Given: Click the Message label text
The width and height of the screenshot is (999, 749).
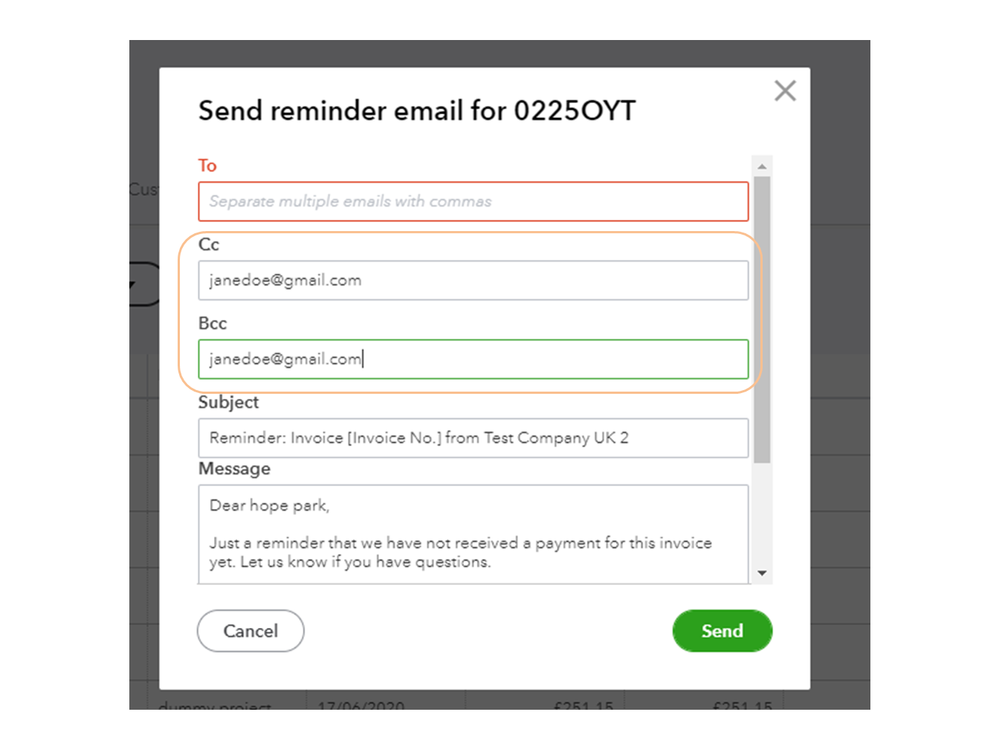Looking at the screenshot, I should click(234, 469).
